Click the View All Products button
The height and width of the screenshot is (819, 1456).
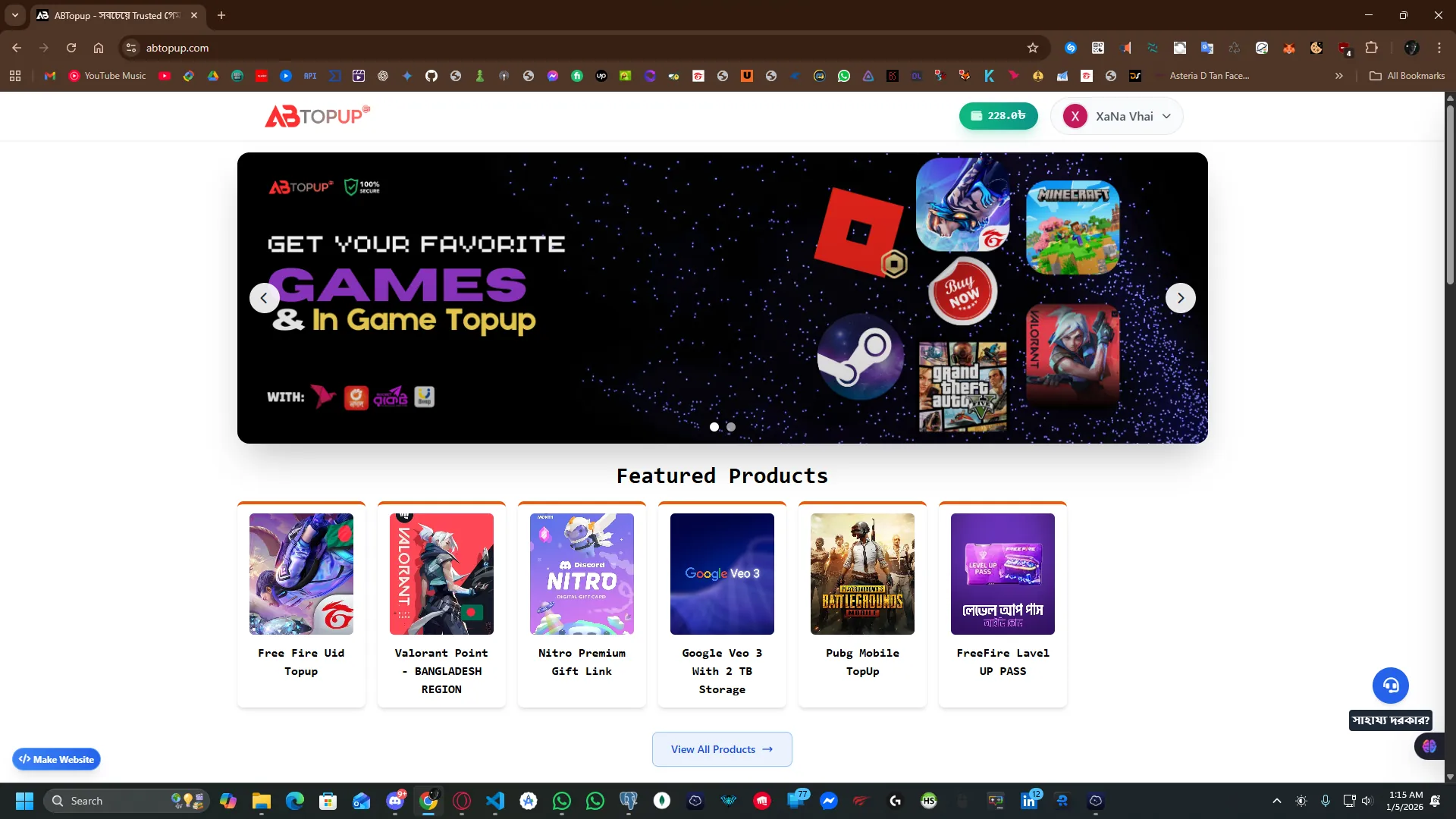pyautogui.click(x=721, y=749)
